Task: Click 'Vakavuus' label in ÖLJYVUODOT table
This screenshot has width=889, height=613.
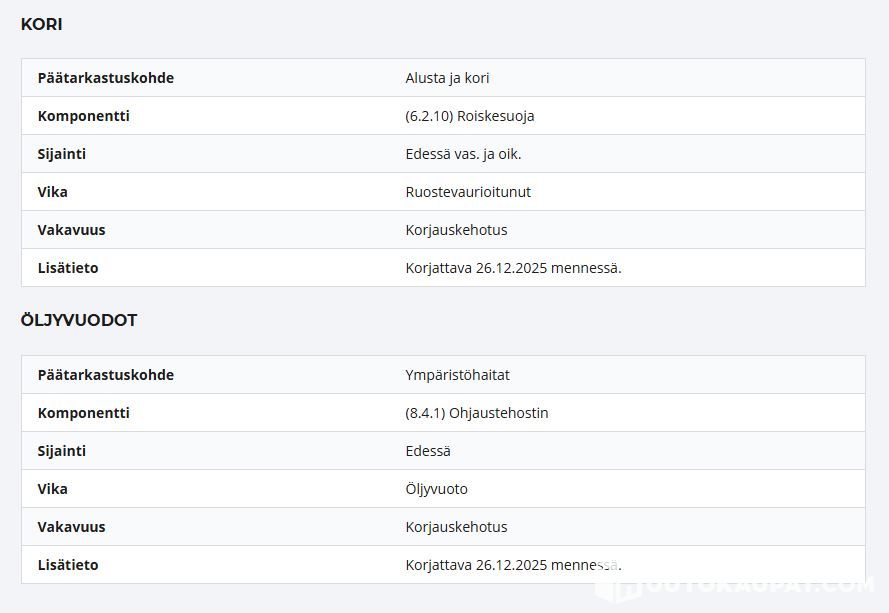Action: [72, 527]
